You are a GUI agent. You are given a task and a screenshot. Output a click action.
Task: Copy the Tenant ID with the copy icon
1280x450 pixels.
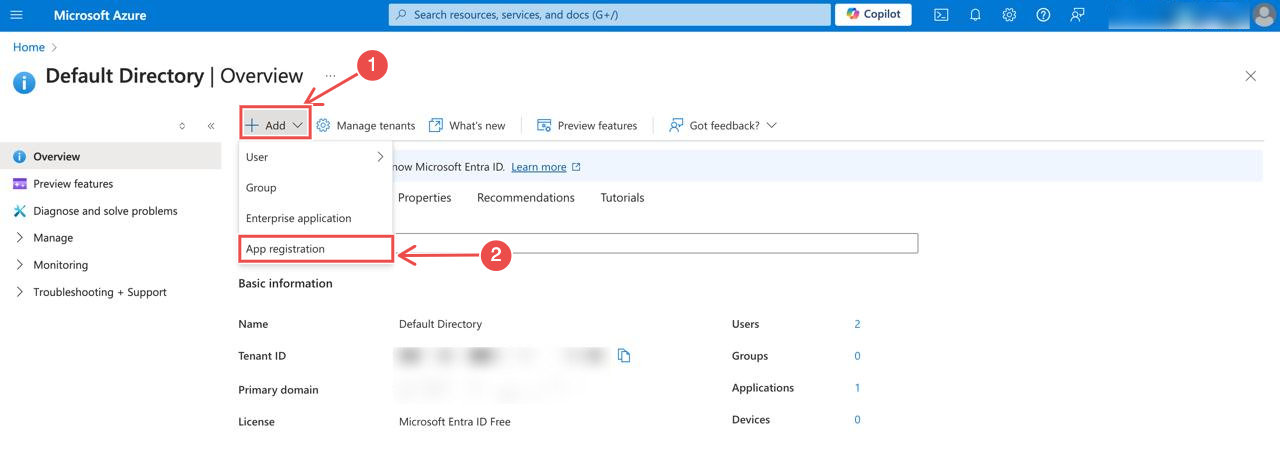[x=624, y=356]
